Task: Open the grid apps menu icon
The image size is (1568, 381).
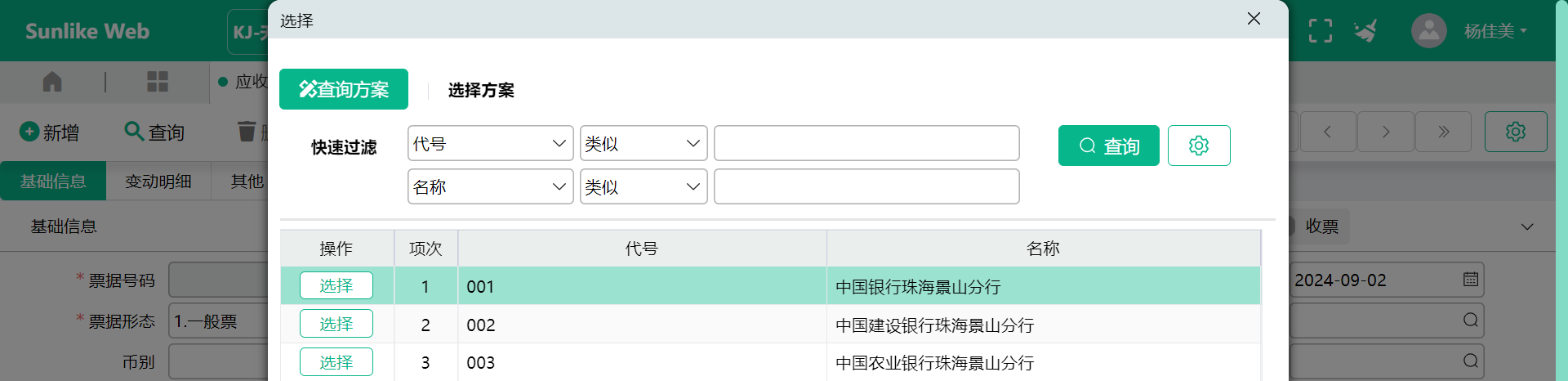Action: 158,82
